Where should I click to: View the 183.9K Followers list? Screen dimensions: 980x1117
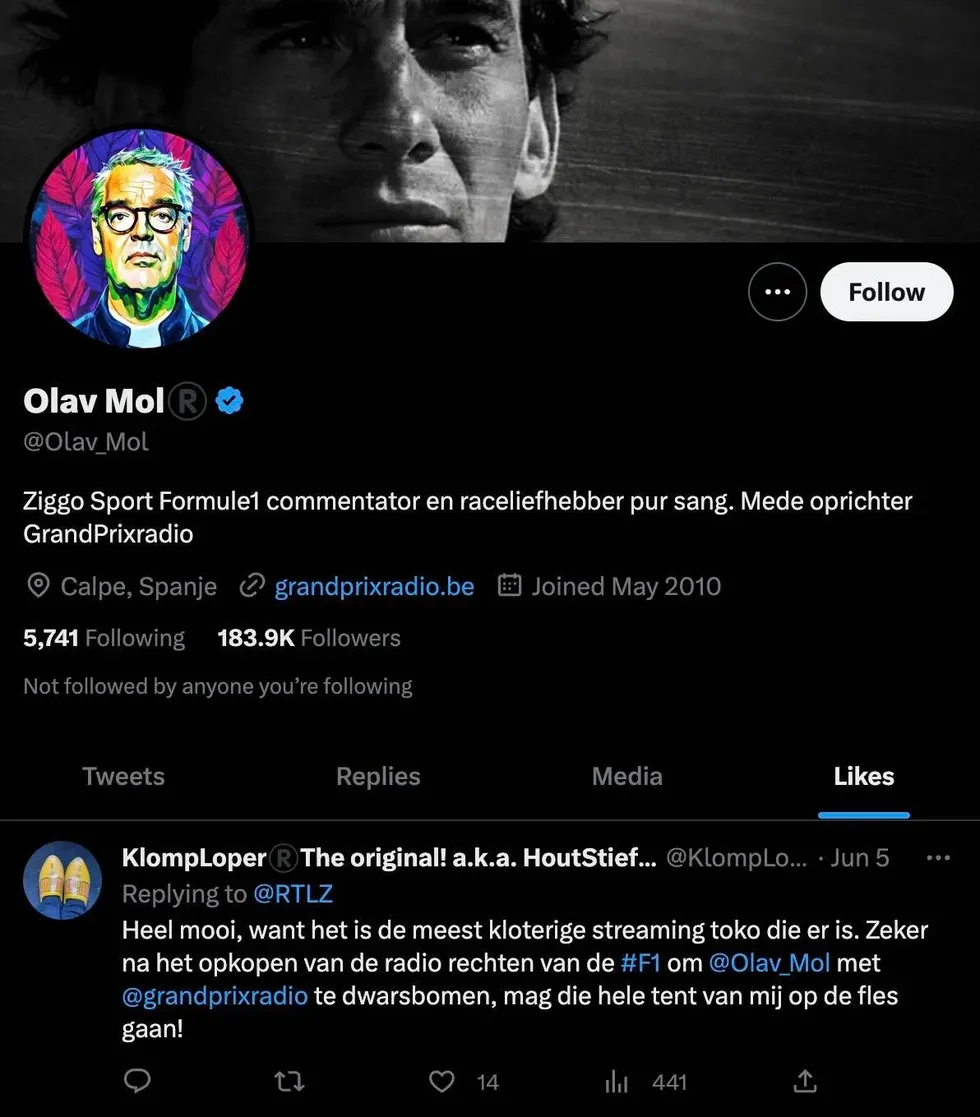309,638
